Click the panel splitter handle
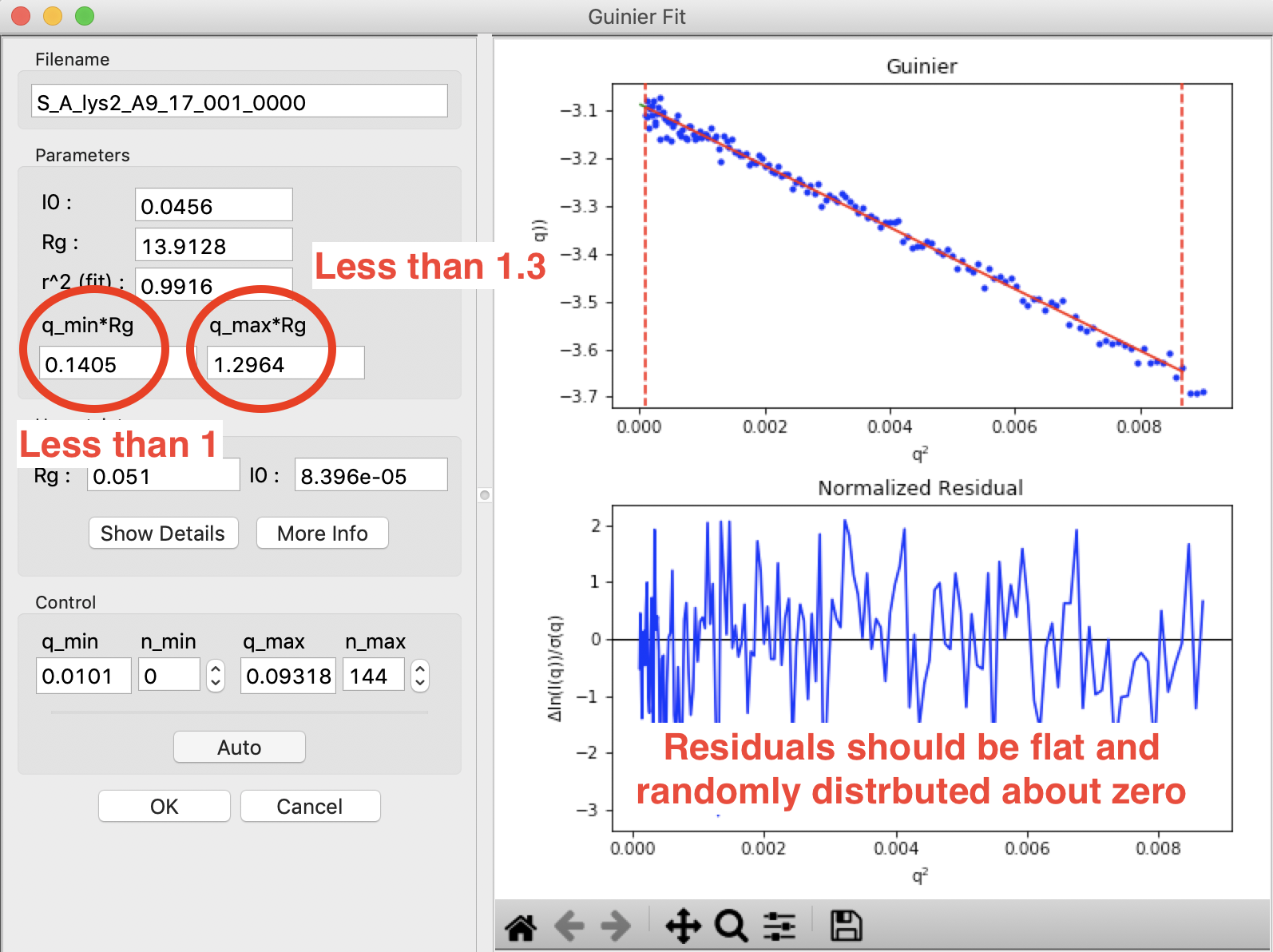Screen dimensions: 1273x952 [x=485, y=495]
